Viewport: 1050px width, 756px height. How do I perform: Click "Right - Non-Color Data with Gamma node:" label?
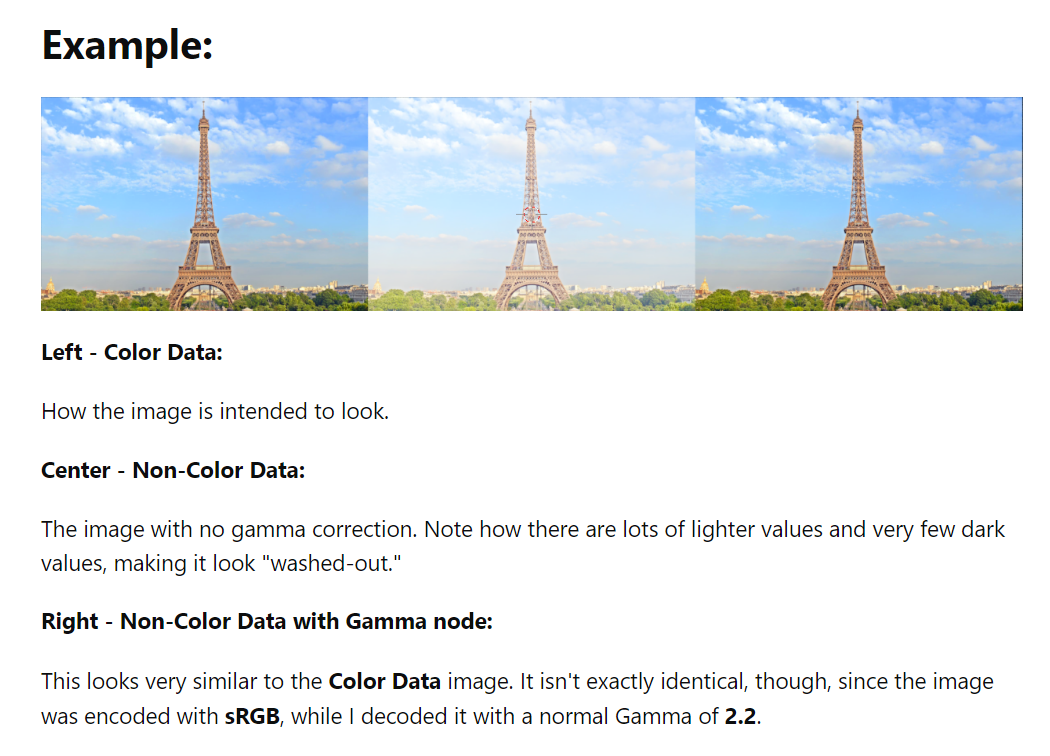click(267, 621)
